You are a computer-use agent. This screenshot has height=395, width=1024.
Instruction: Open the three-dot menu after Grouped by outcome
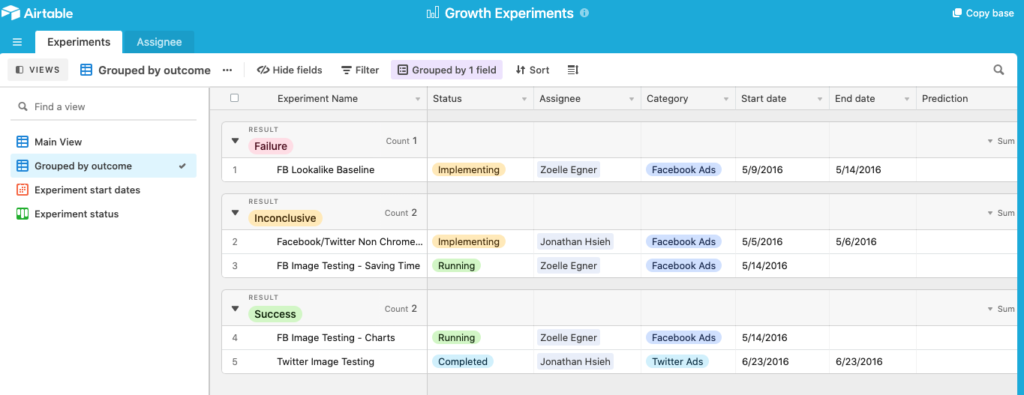(227, 70)
